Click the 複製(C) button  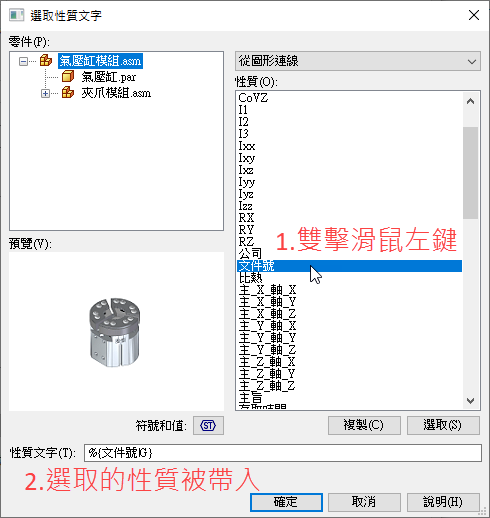364,425
